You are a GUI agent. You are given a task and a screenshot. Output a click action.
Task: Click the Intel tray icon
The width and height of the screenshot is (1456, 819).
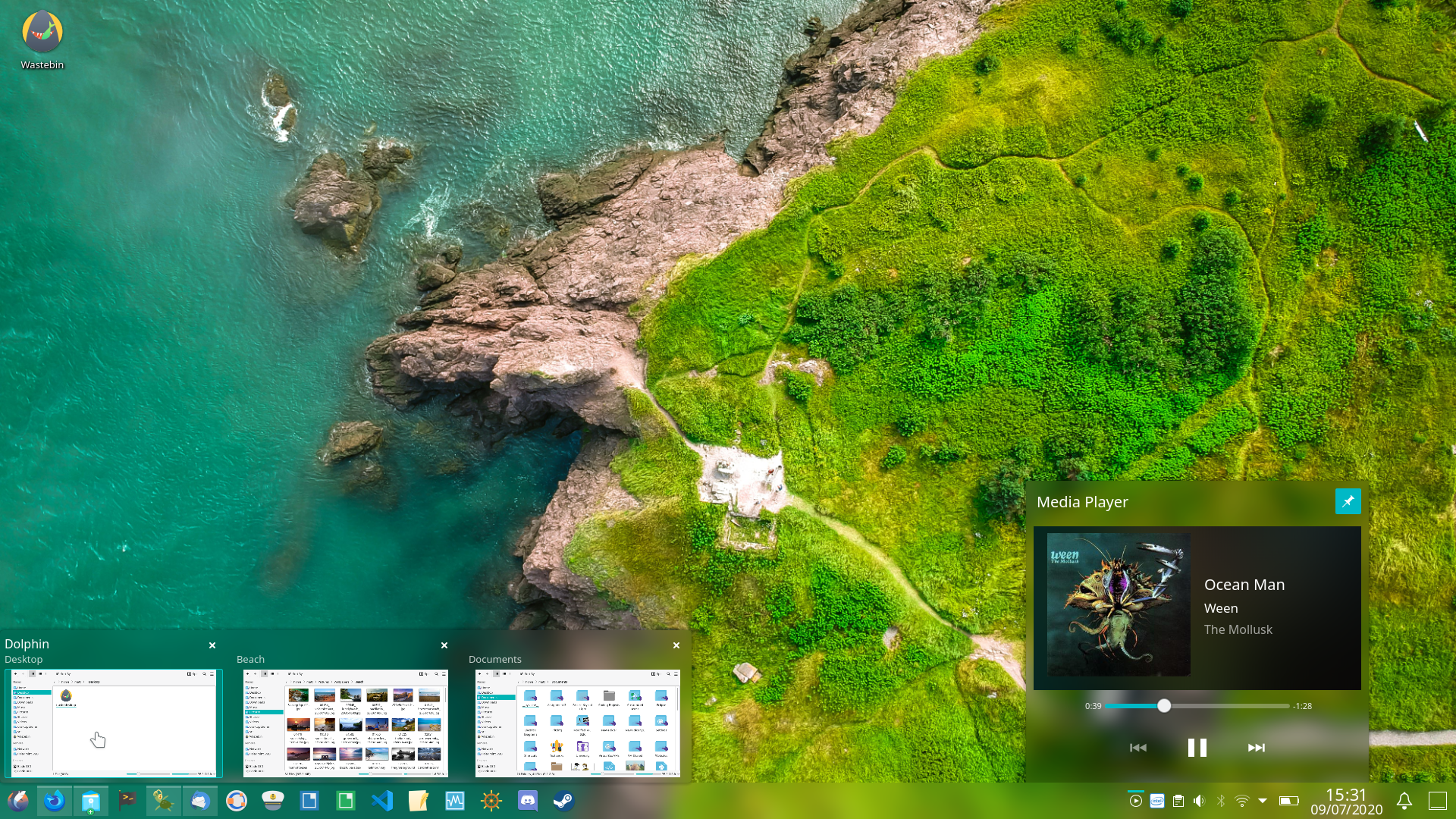1157,801
